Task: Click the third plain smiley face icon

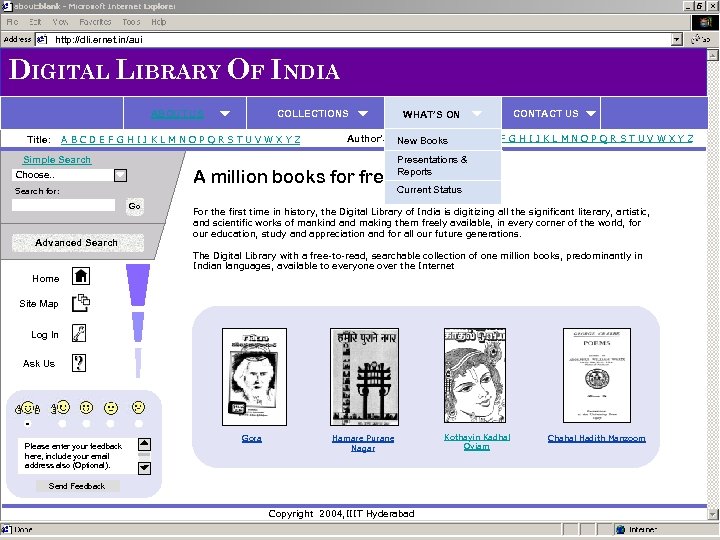Action: pyautogui.click(x=86, y=408)
